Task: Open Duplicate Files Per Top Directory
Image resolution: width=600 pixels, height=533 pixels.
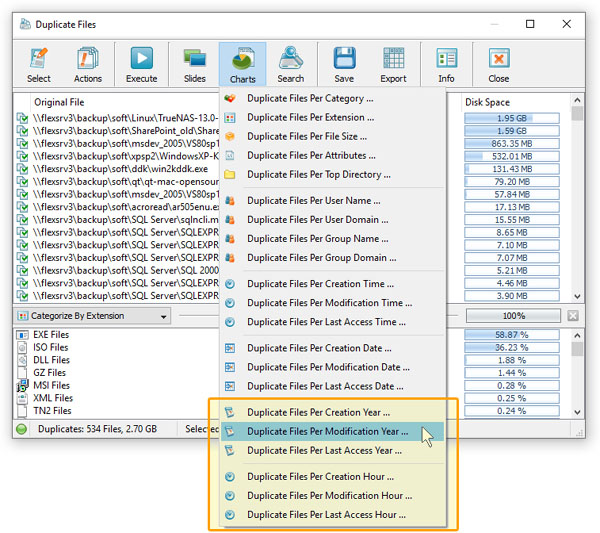Action: (x=332, y=175)
